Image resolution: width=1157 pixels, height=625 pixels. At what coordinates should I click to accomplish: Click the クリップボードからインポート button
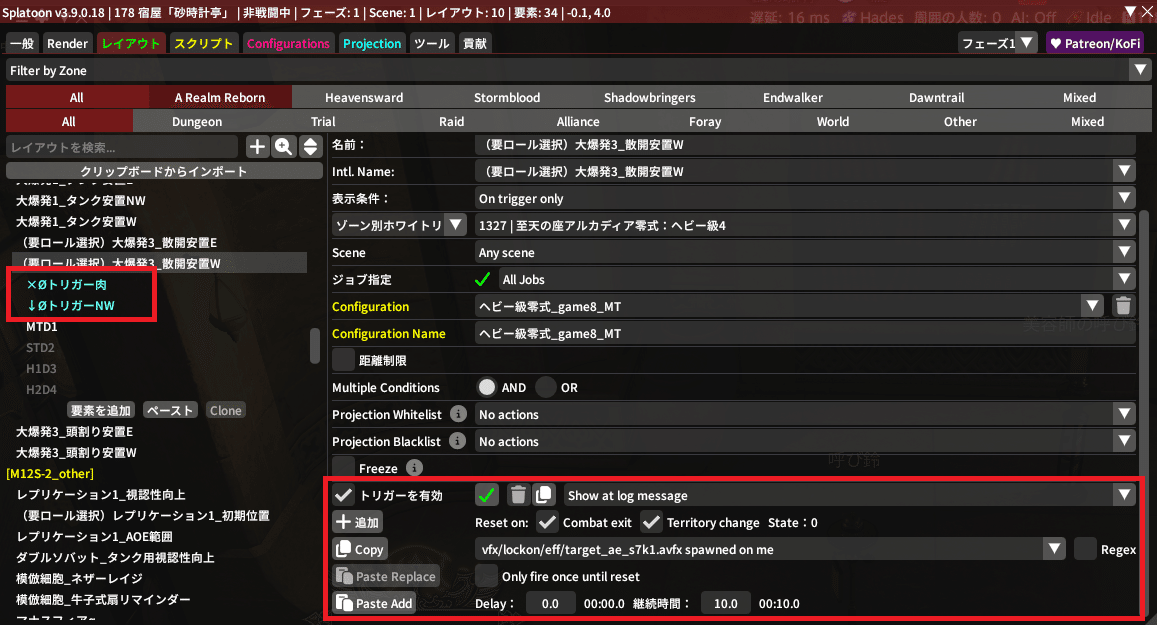pyautogui.click(x=164, y=171)
